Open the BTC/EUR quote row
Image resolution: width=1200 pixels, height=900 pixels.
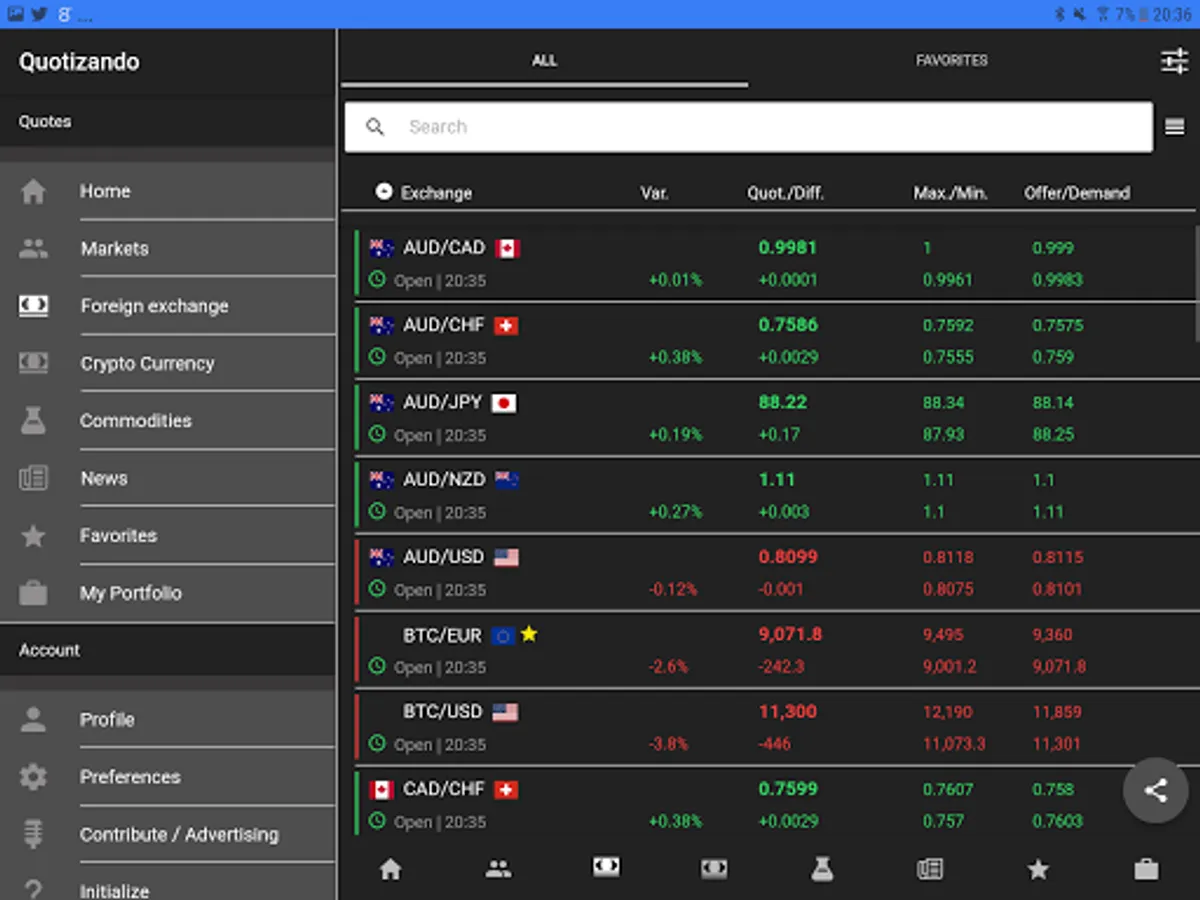point(775,650)
